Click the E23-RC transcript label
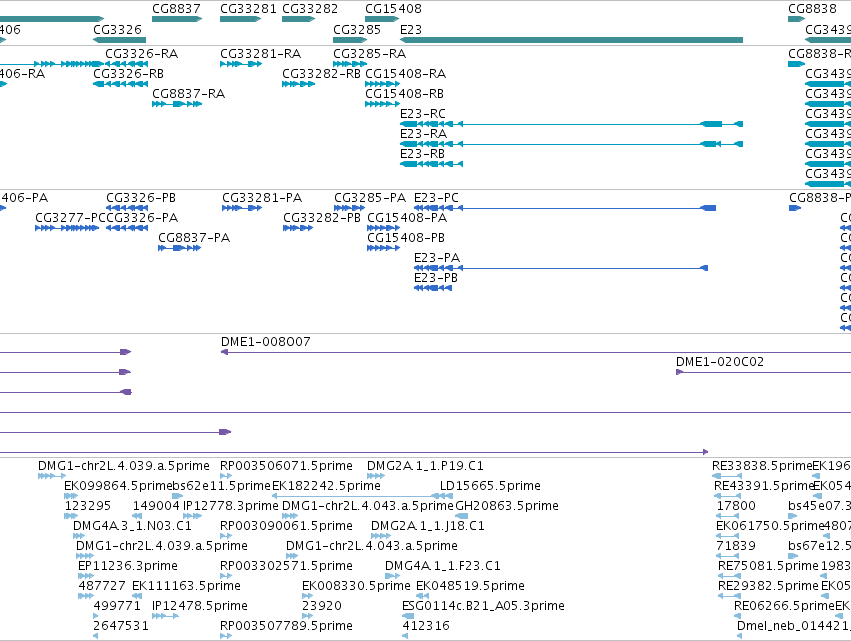851x641 pixels. 423,114
